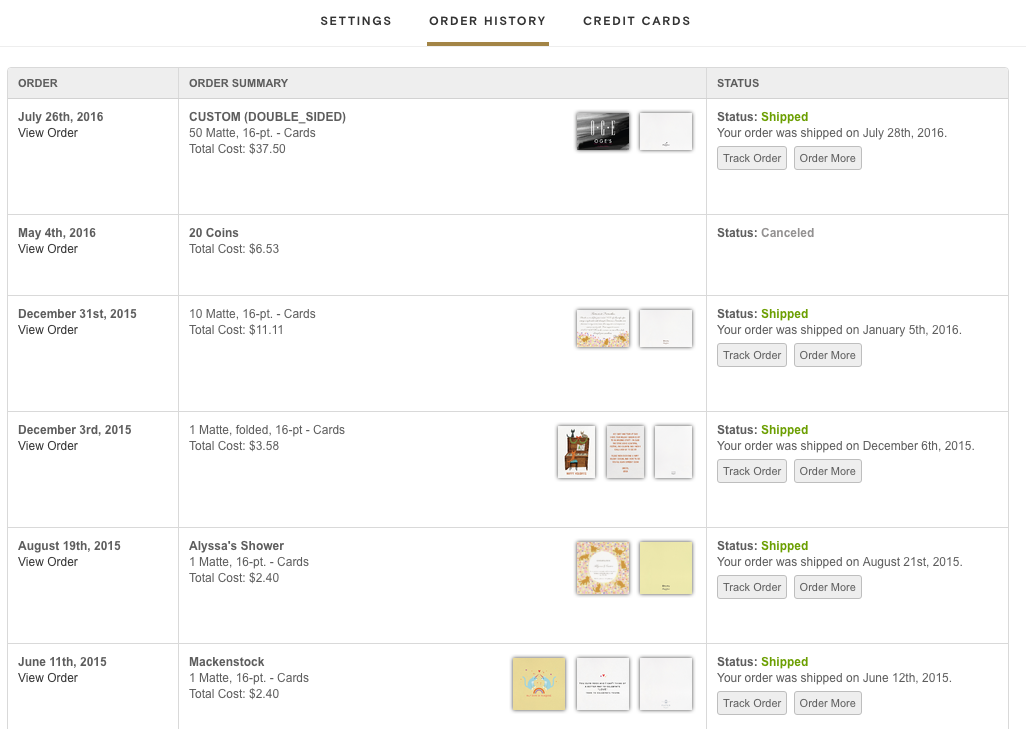Open the piano card inside-text thumbnail
This screenshot has height=729, width=1026.
coord(625,452)
